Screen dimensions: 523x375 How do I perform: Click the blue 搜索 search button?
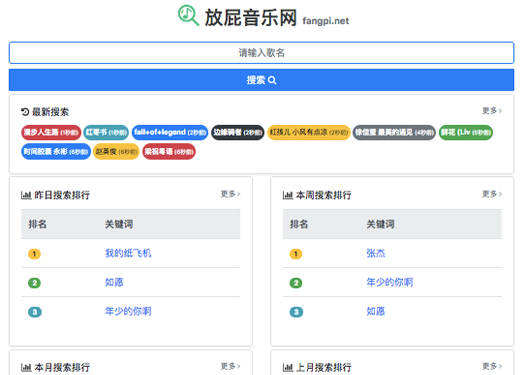coord(262,80)
